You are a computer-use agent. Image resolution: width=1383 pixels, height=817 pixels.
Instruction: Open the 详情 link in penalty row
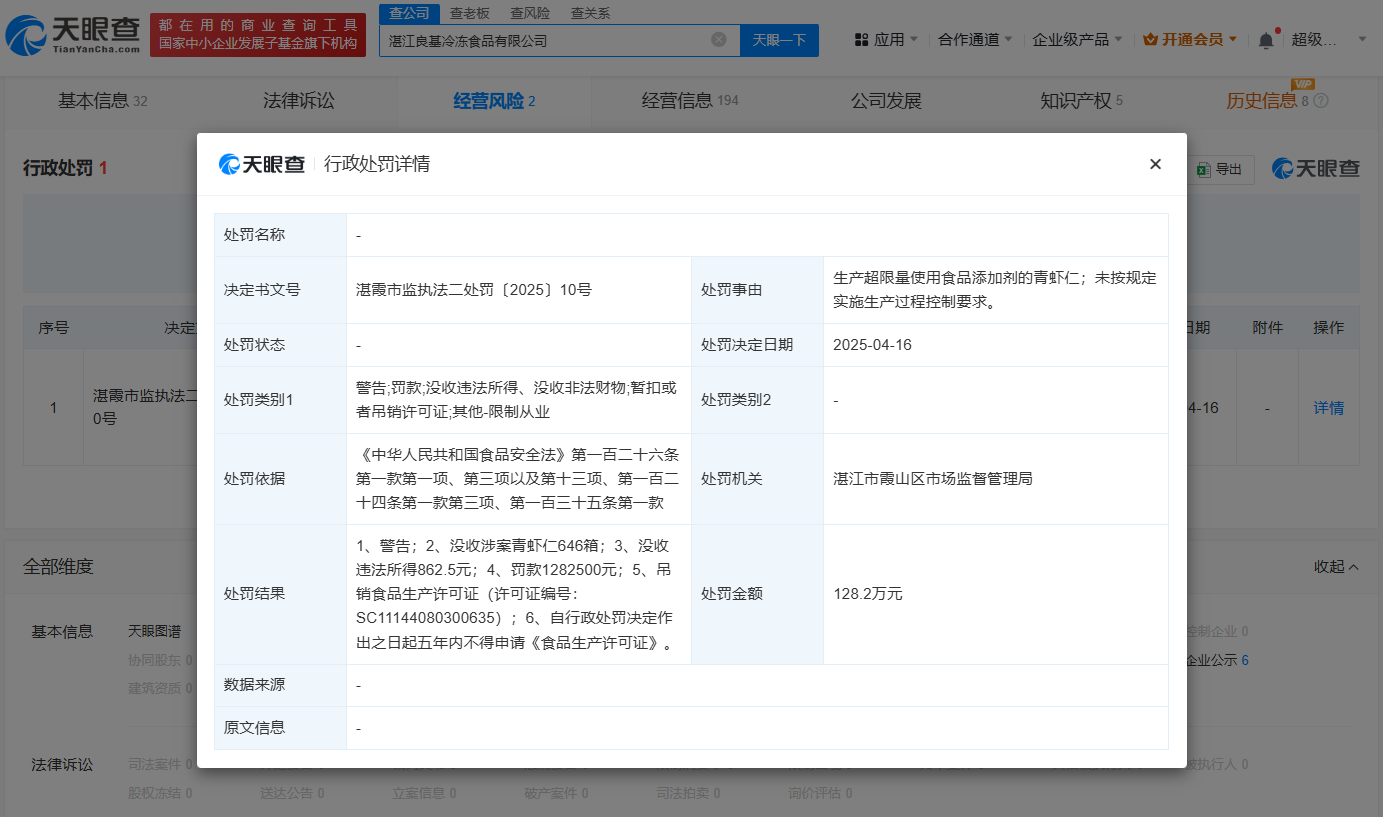pos(1328,408)
